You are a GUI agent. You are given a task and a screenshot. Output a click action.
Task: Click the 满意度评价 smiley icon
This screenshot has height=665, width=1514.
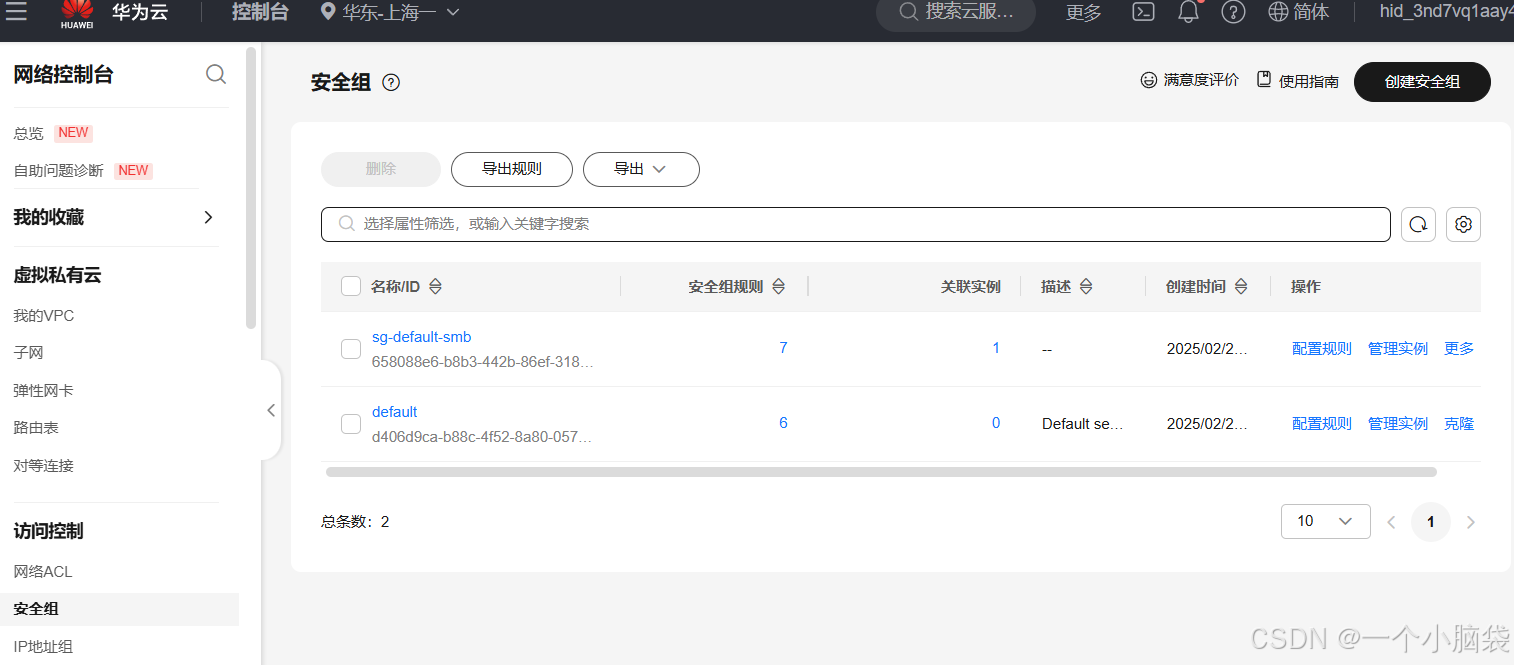[x=1149, y=80]
